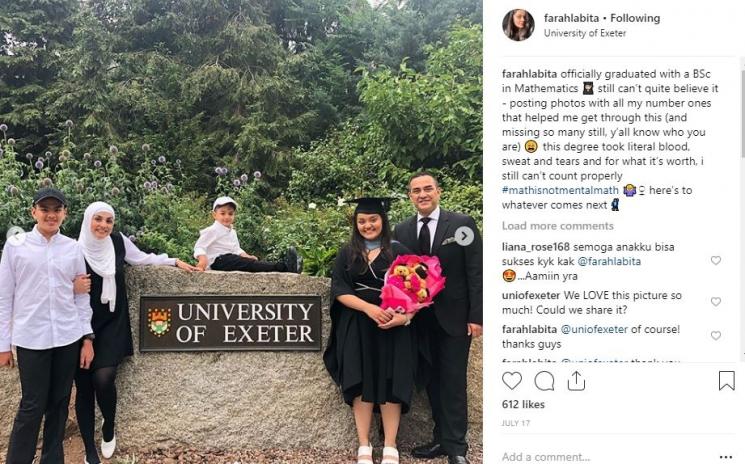Focus the Add a comment field
This screenshot has height=464, width=745.
pos(603,457)
